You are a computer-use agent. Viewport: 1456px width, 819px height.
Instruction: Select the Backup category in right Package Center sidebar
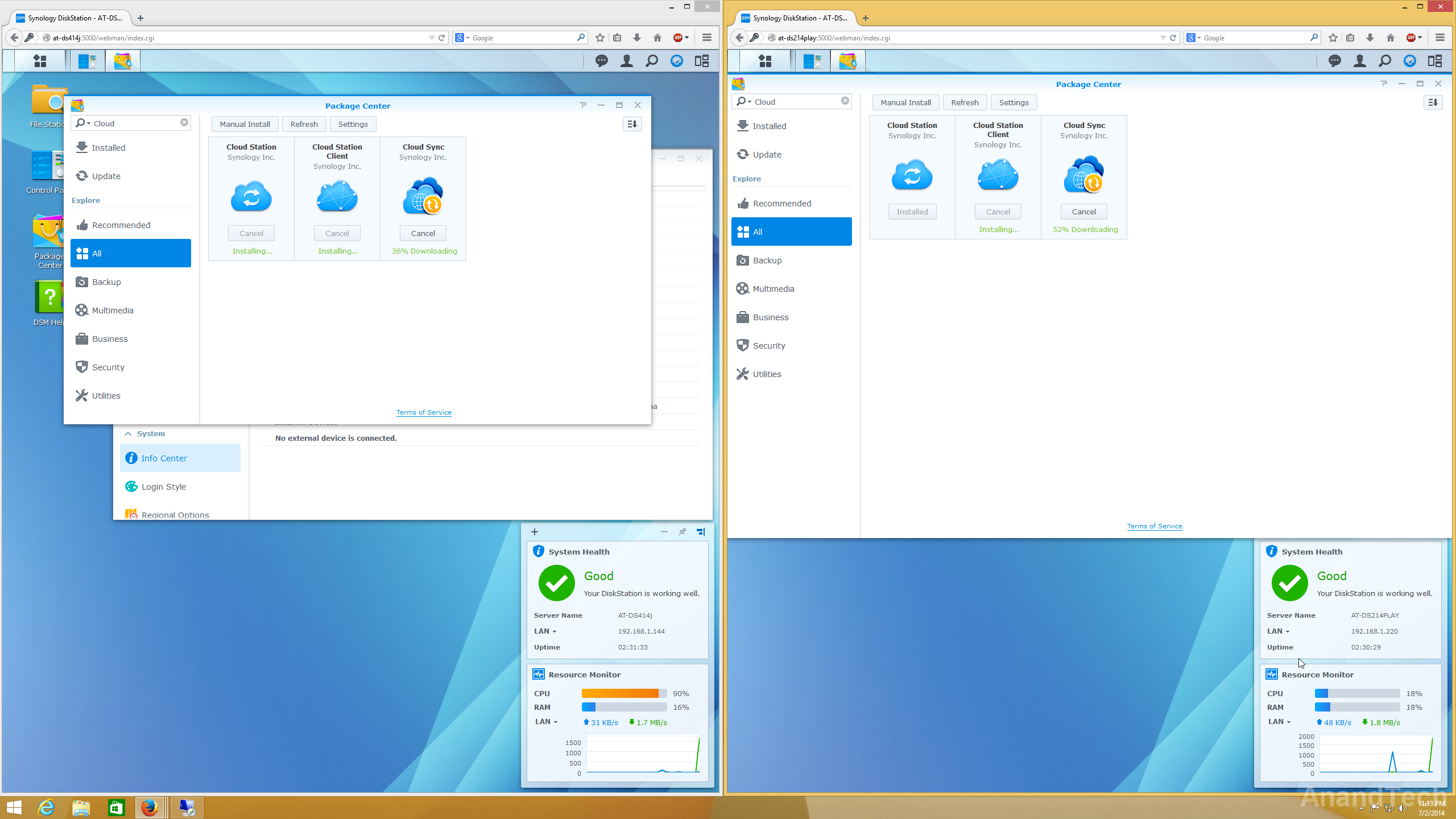[x=767, y=260]
